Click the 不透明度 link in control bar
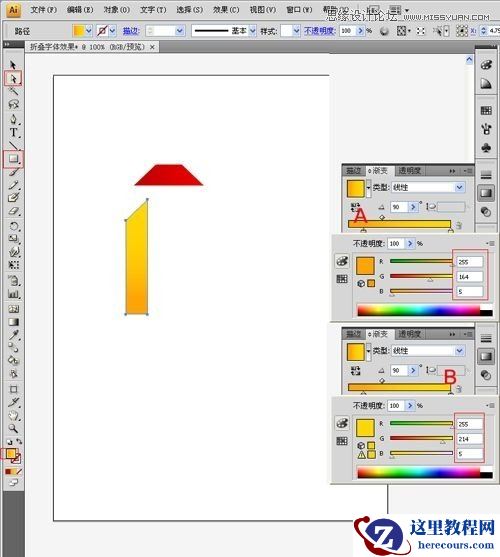The width and height of the screenshot is (500, 557). point(320,31)
